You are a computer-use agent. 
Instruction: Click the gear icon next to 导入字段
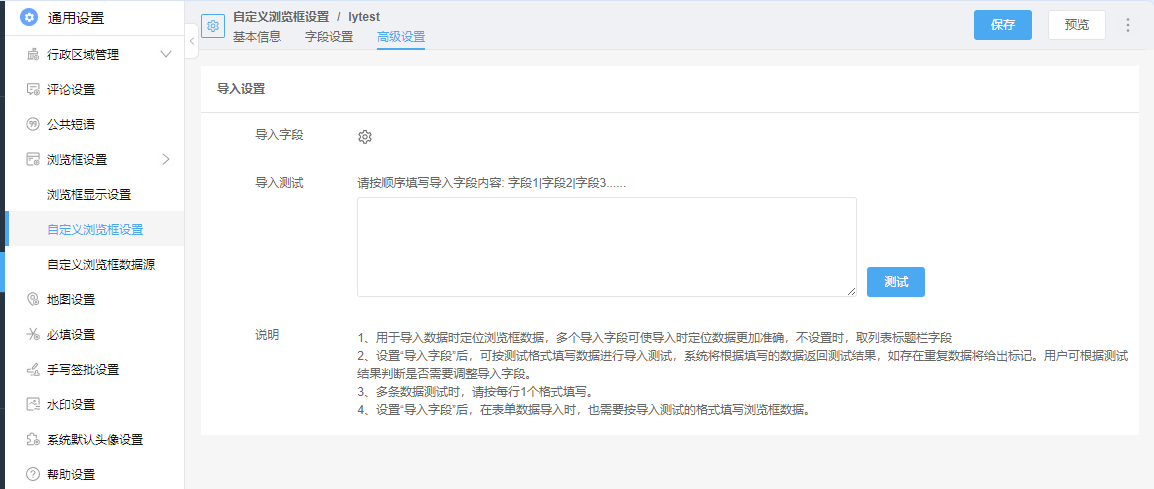(364, 136)
